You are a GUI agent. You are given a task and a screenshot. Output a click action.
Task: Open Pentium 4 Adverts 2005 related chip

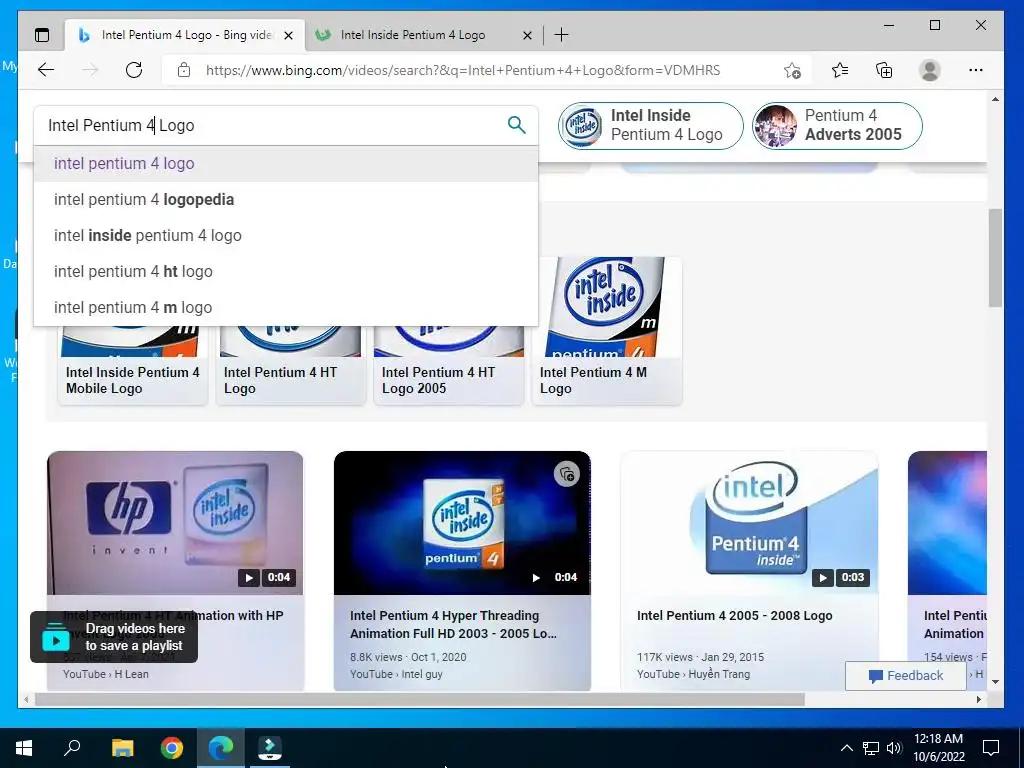pos(837,125)
